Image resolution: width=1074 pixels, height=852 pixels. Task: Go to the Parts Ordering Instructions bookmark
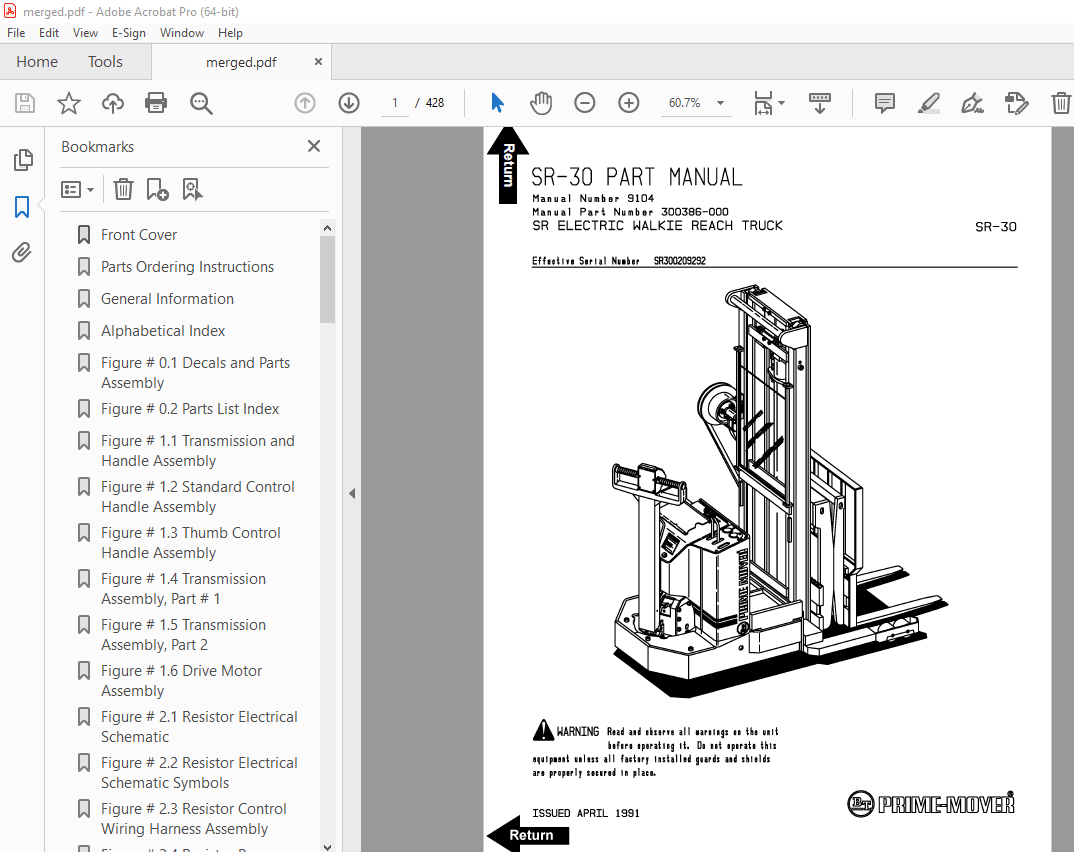coord(187,266)
